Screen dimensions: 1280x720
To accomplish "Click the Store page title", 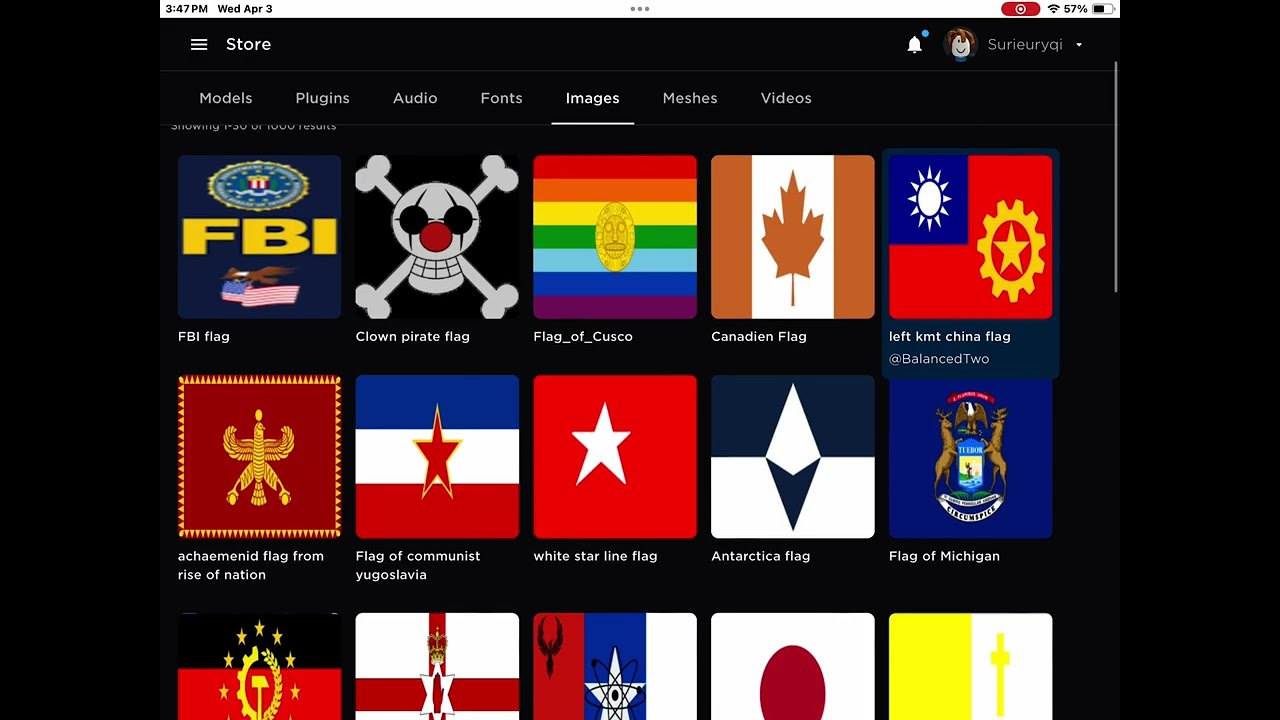I will [x=248, y=44].
